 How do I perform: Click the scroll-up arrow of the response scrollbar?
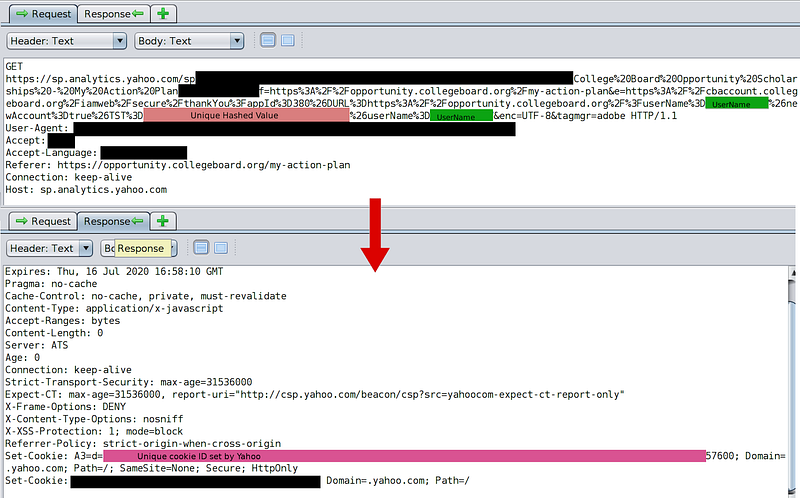click(794, 273)
